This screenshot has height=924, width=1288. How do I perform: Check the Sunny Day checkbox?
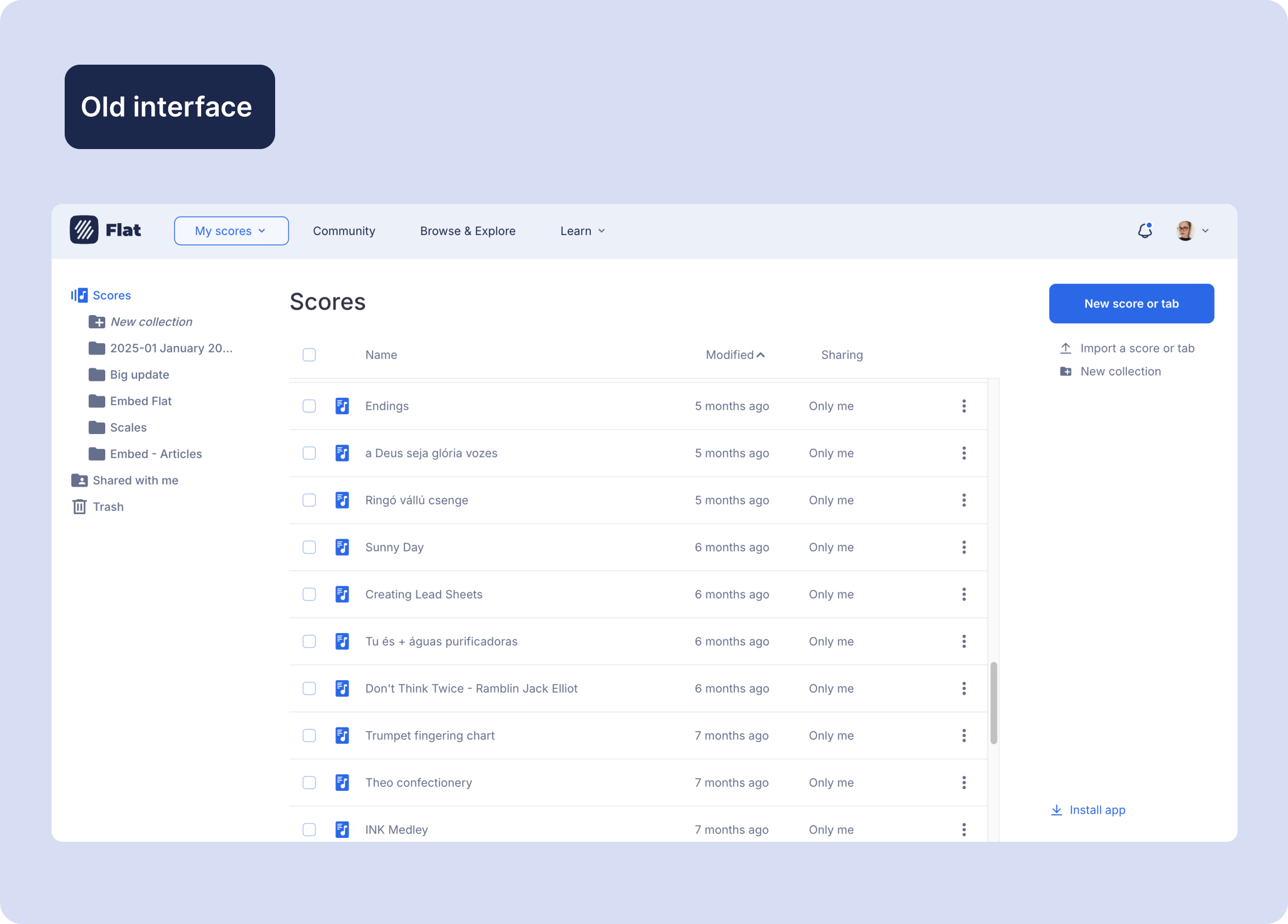(309, 547)
